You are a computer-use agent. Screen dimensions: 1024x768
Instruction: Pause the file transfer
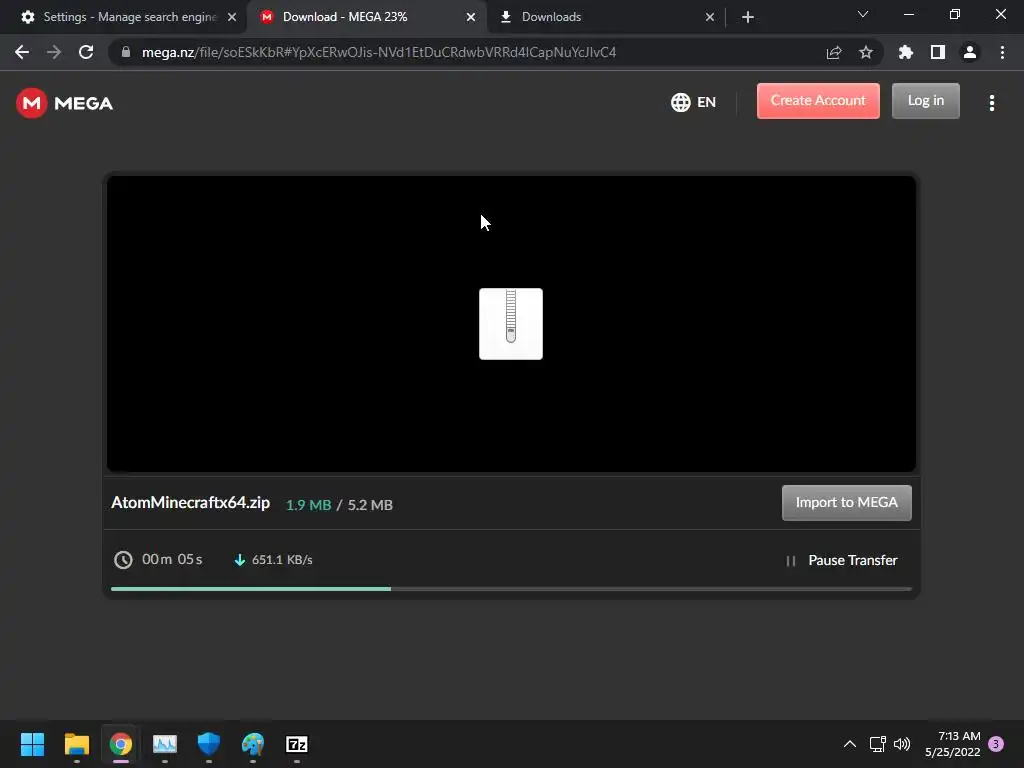[842, 560]
